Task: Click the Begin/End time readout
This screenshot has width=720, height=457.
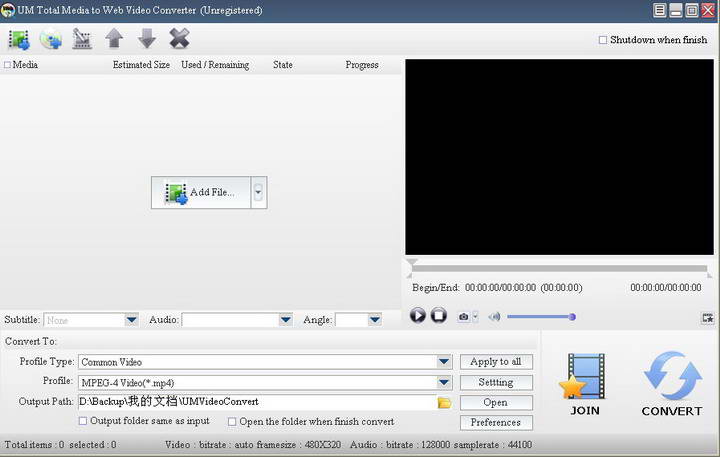Action: click(x=497, y=288)
